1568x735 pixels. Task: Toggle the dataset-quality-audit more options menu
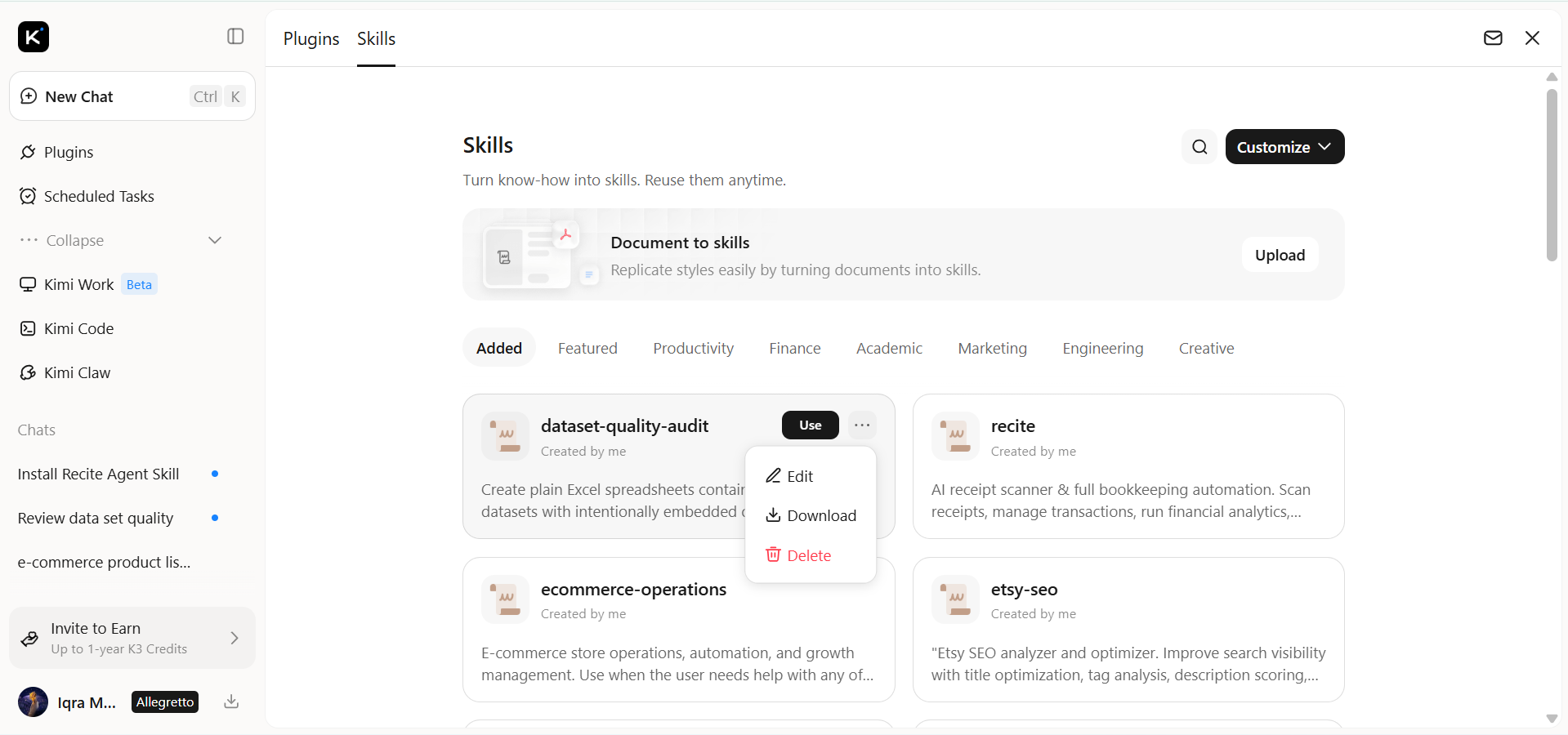[862, 425]
